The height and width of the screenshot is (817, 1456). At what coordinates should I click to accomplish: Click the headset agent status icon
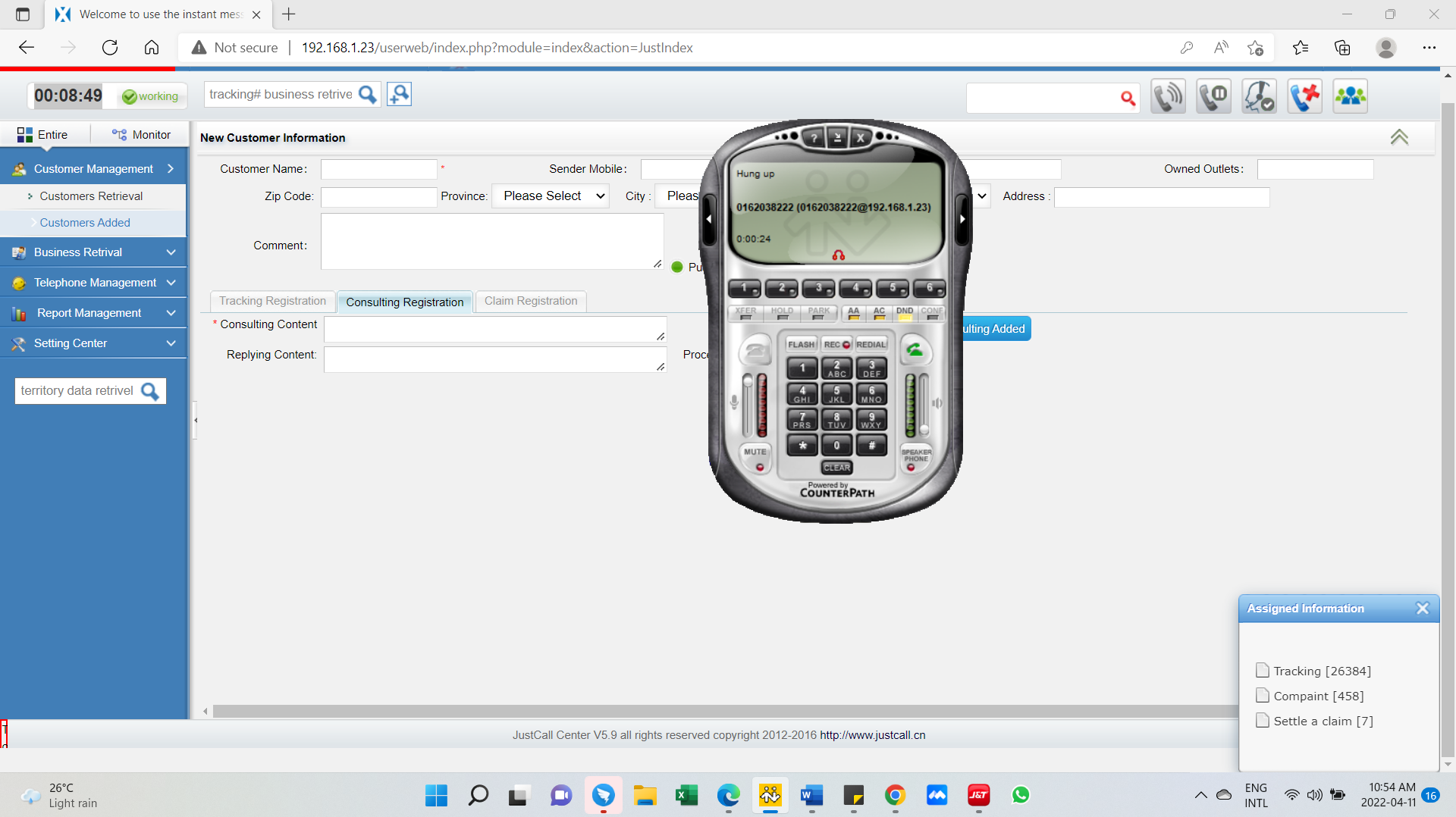click(1259, 96)
